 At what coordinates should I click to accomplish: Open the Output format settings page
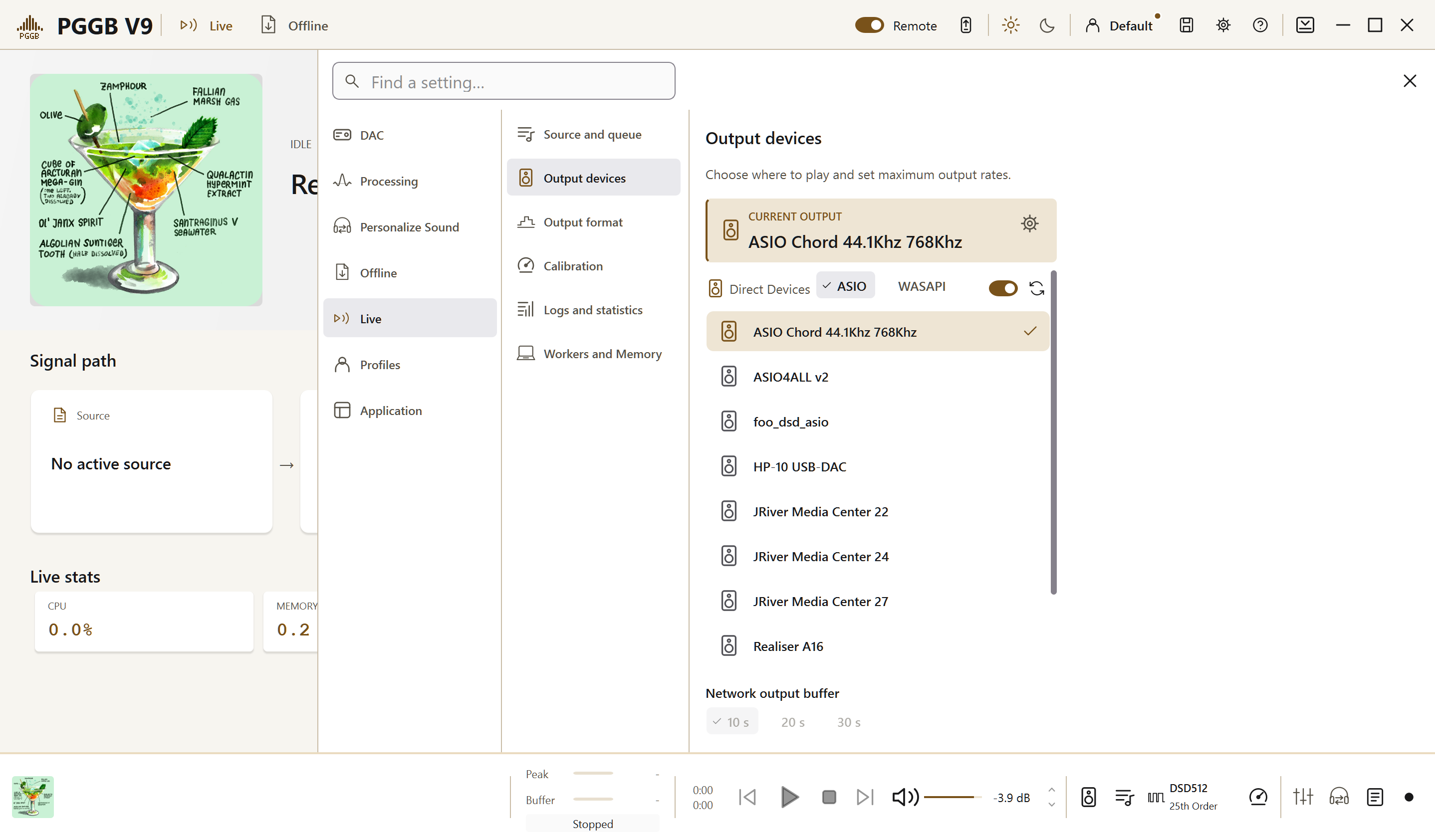pyautogui.click(x=593, y=222)
